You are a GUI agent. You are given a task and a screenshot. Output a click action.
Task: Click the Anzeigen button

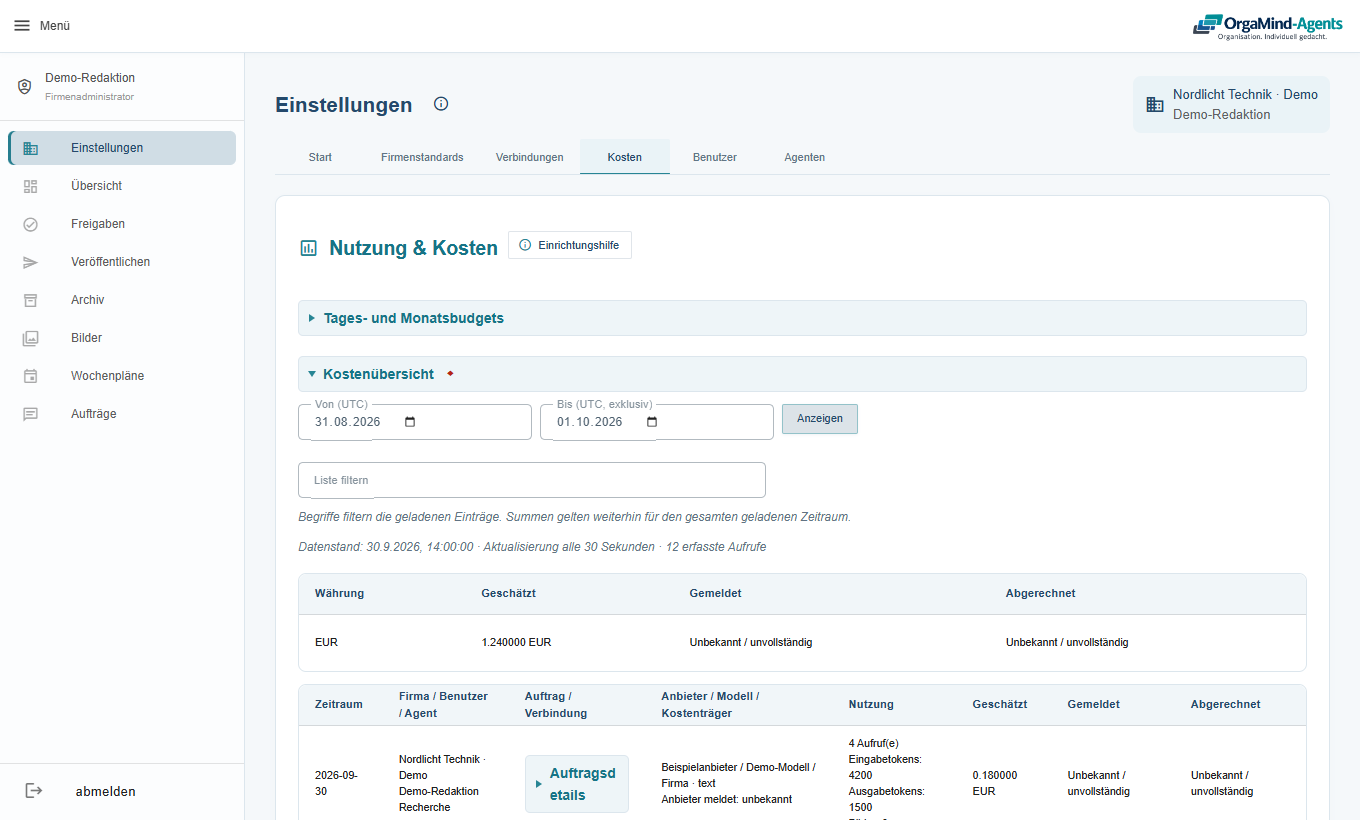(x=820, y=419)
